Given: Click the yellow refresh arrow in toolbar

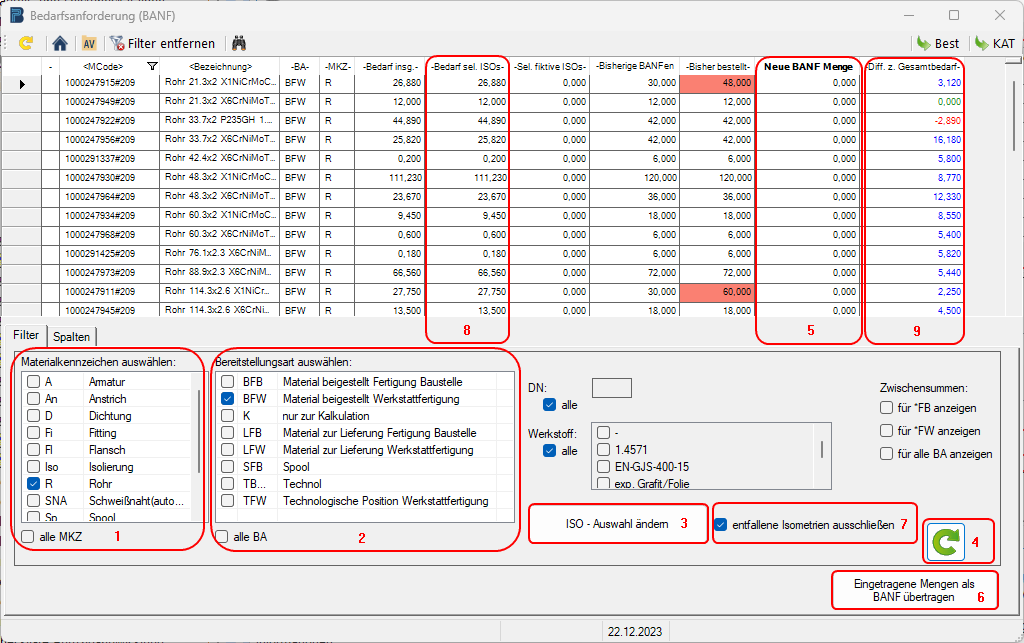Looking at the screenshot, I should point(26,44).
